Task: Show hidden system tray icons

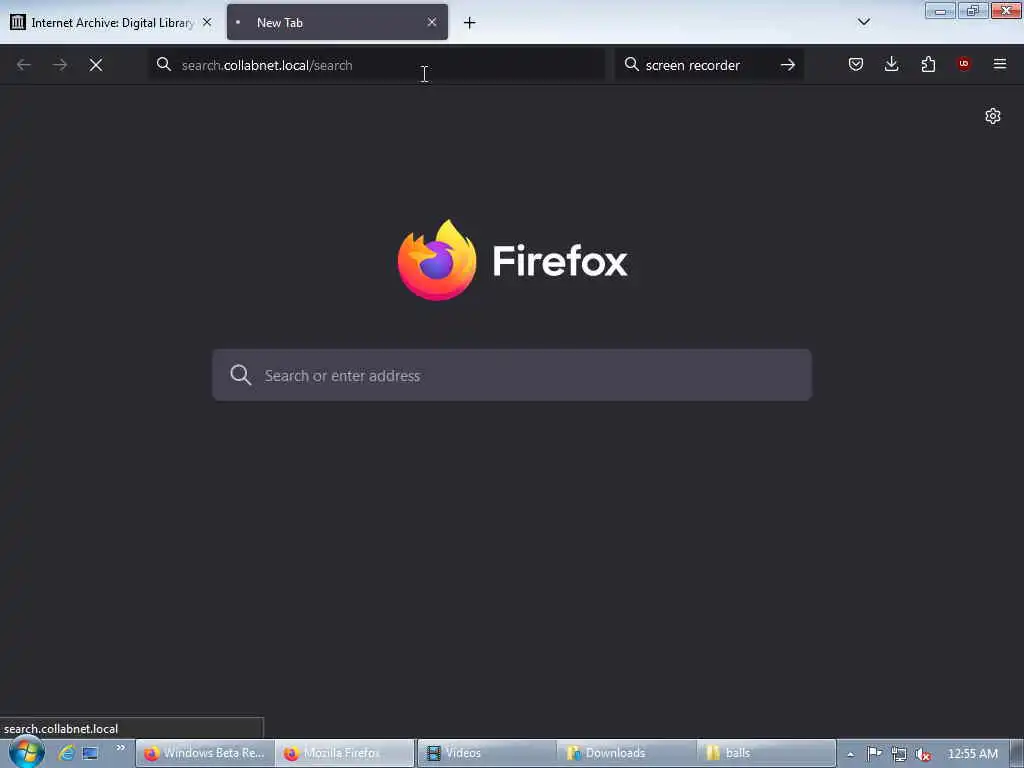Action: [x=850, y=754]
